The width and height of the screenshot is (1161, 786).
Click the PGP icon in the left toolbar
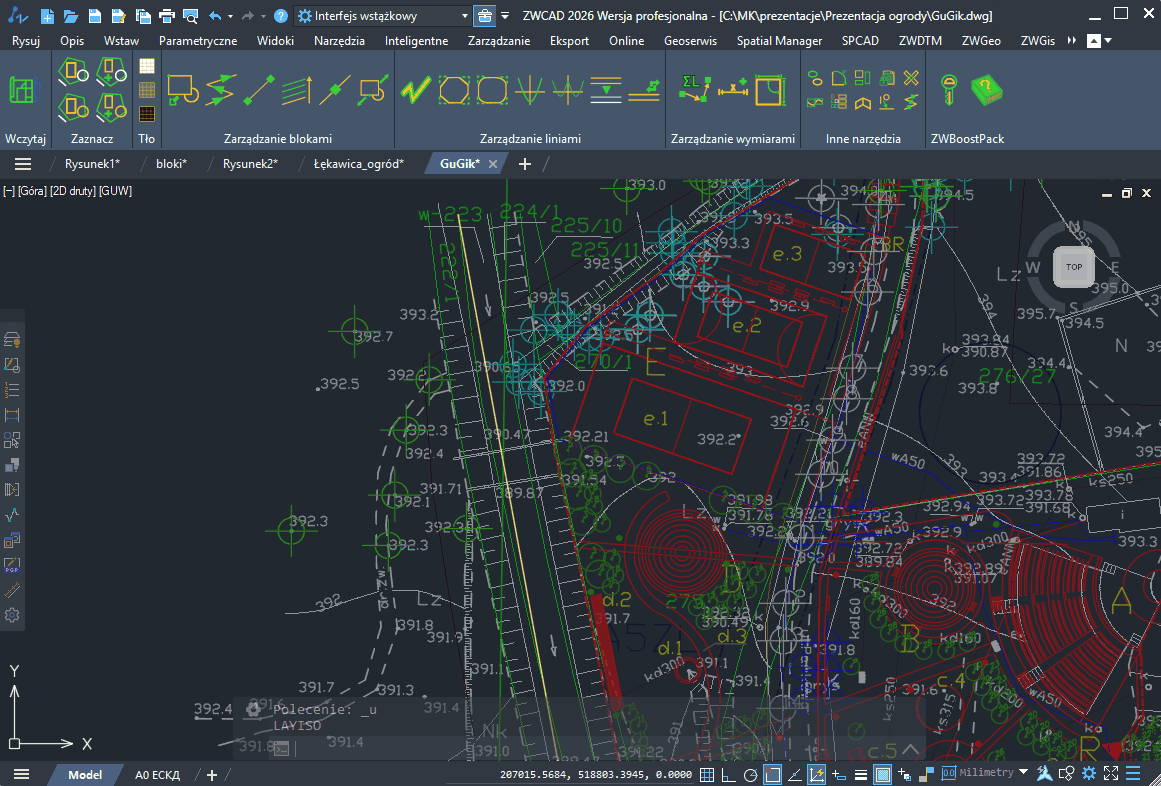point(12,565)
